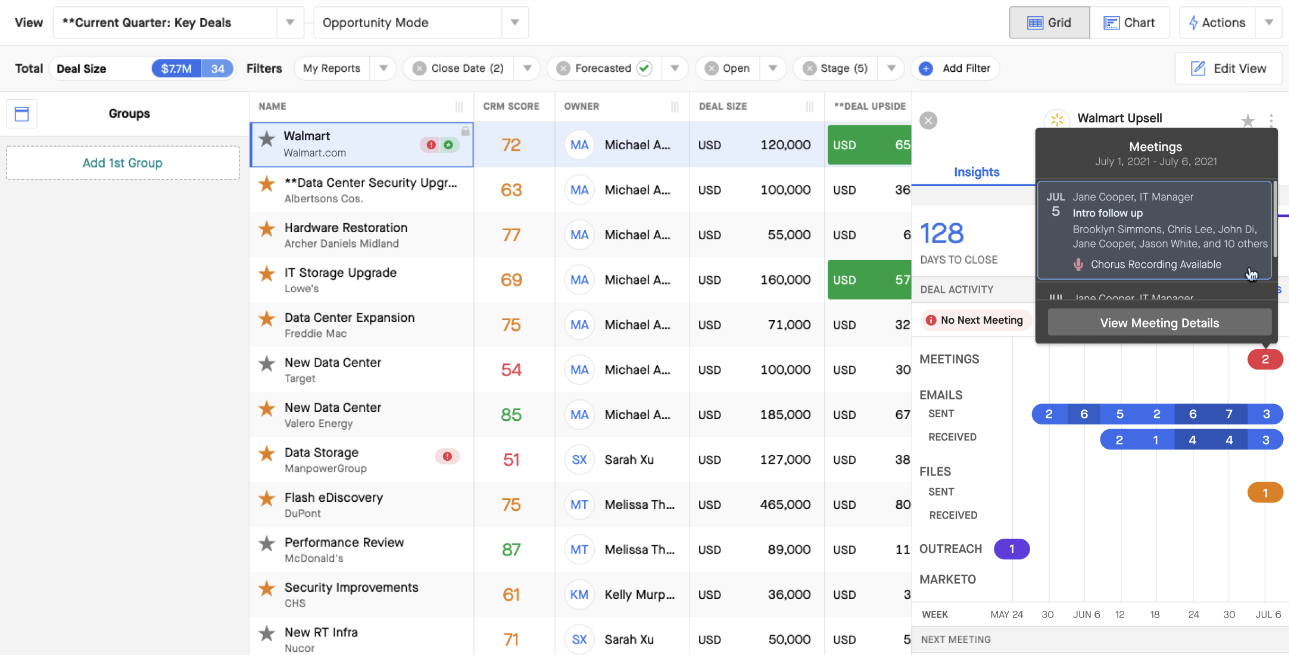Click the MT avatar on Flash eDiscovery row
Image resolution: width=1289 pixels, height=655 pixels.
point(579,505)
